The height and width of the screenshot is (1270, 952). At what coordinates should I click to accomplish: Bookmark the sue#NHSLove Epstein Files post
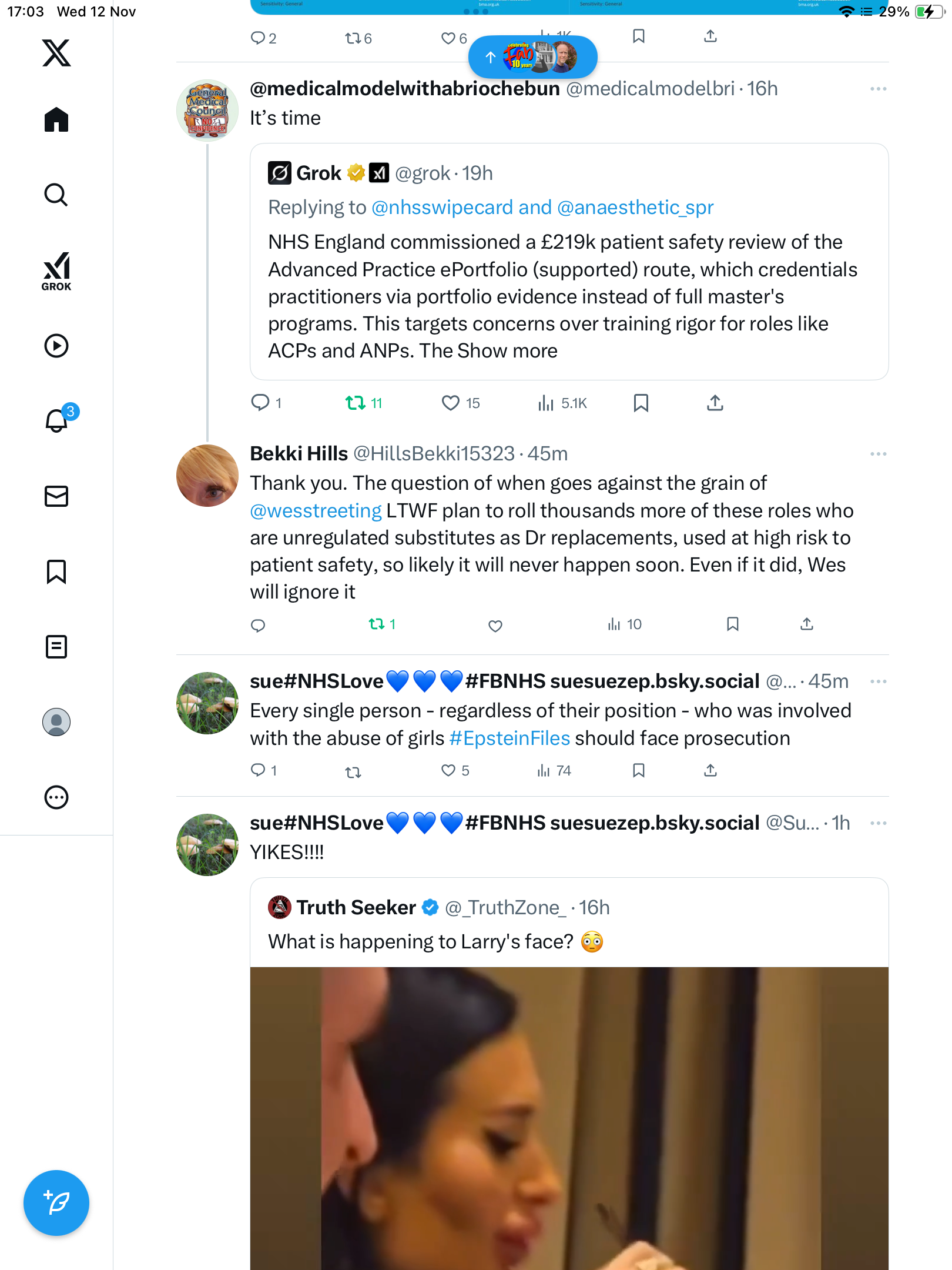pyautogui.click(x=639, y=770)
